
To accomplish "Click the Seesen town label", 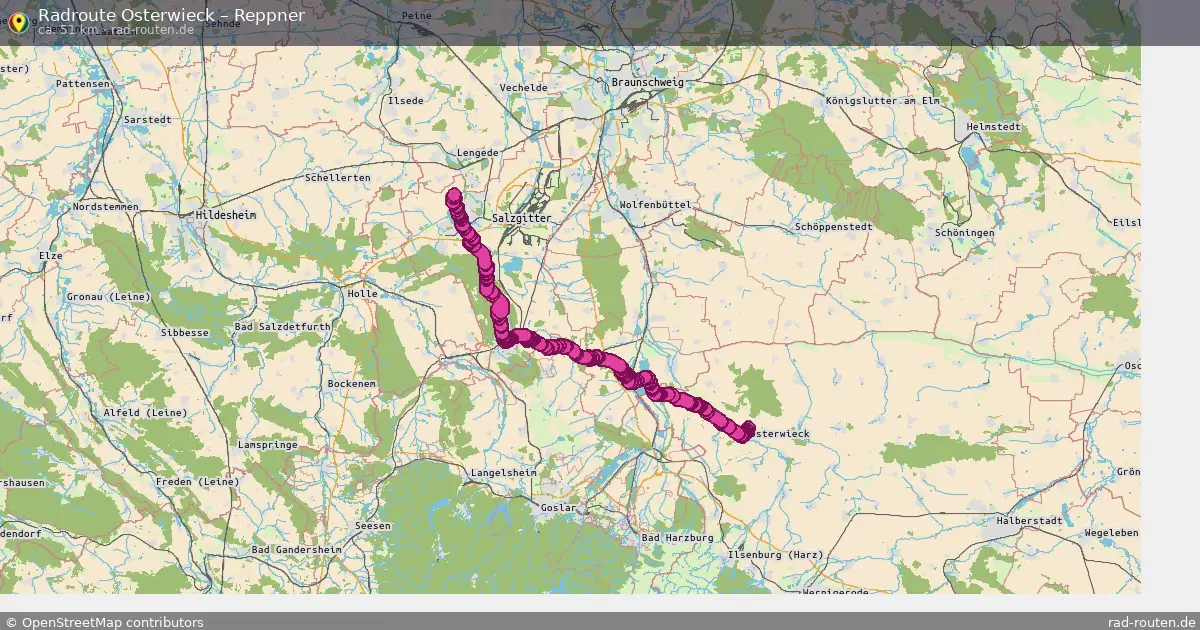I will coord(373,525).
